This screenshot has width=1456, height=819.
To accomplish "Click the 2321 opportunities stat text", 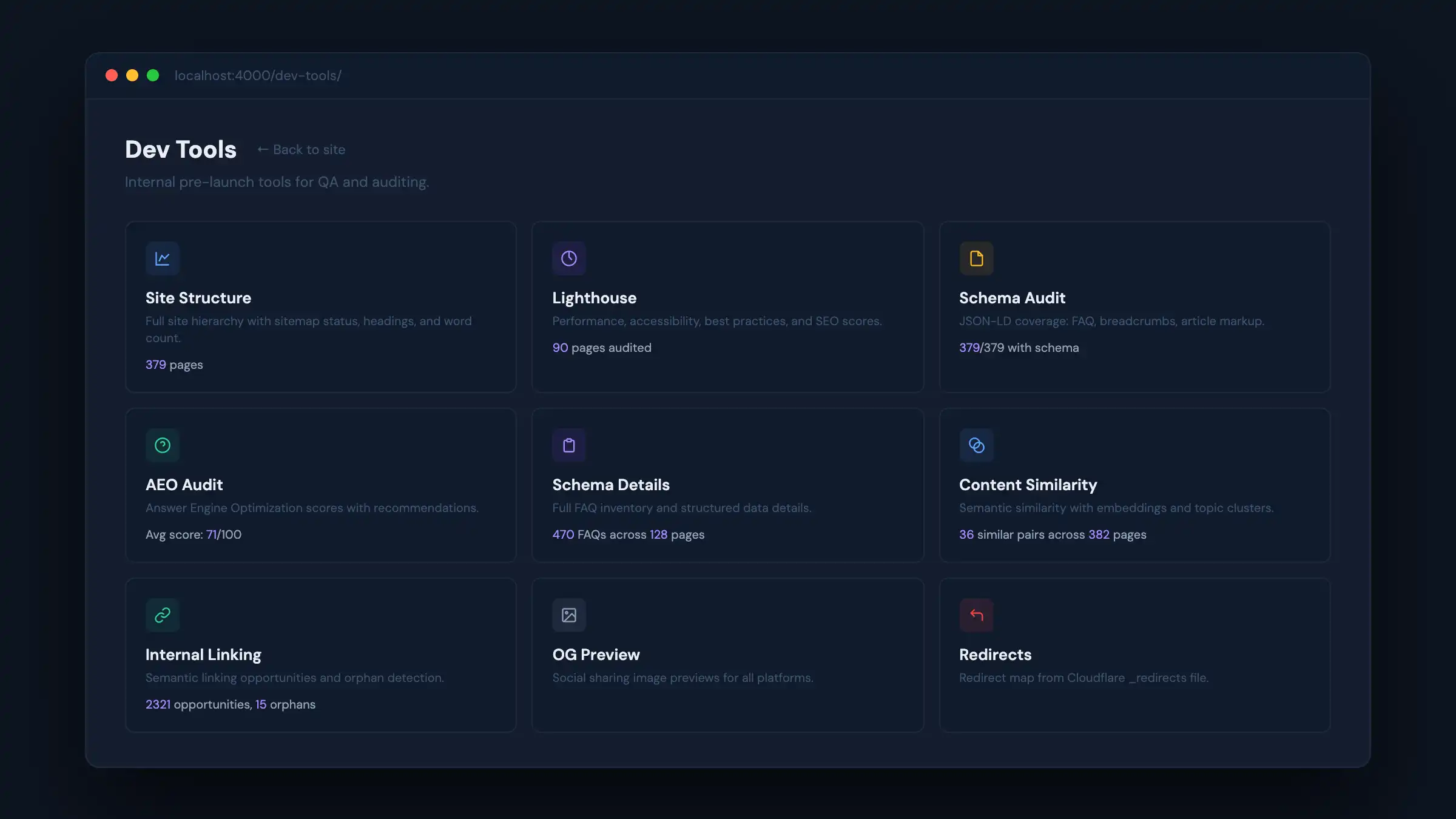I will [x=198, y=704].
